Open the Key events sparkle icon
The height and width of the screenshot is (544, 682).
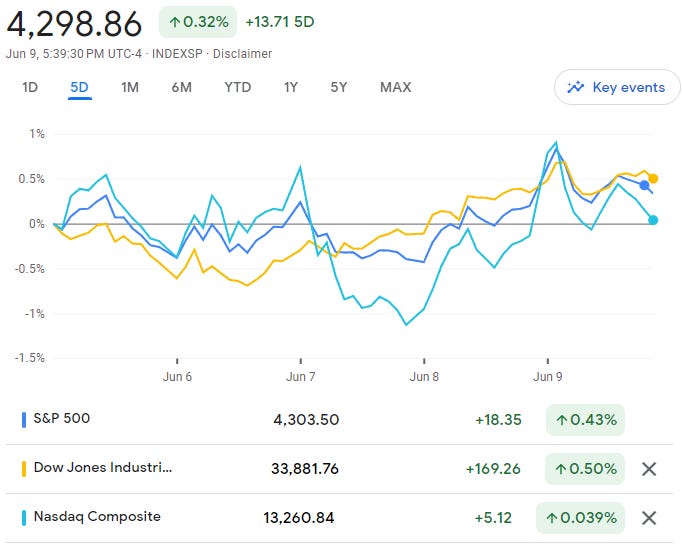tap(575, 87)
